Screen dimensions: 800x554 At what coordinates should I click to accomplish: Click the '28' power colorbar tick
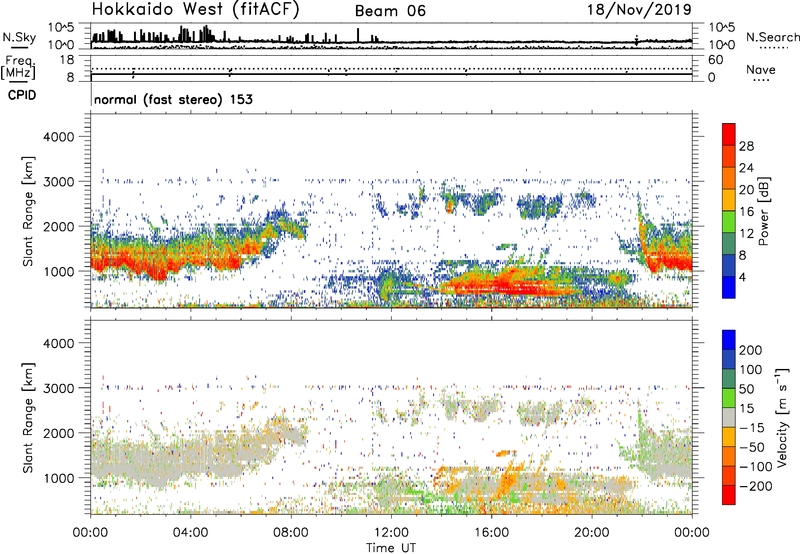[746, 146]
